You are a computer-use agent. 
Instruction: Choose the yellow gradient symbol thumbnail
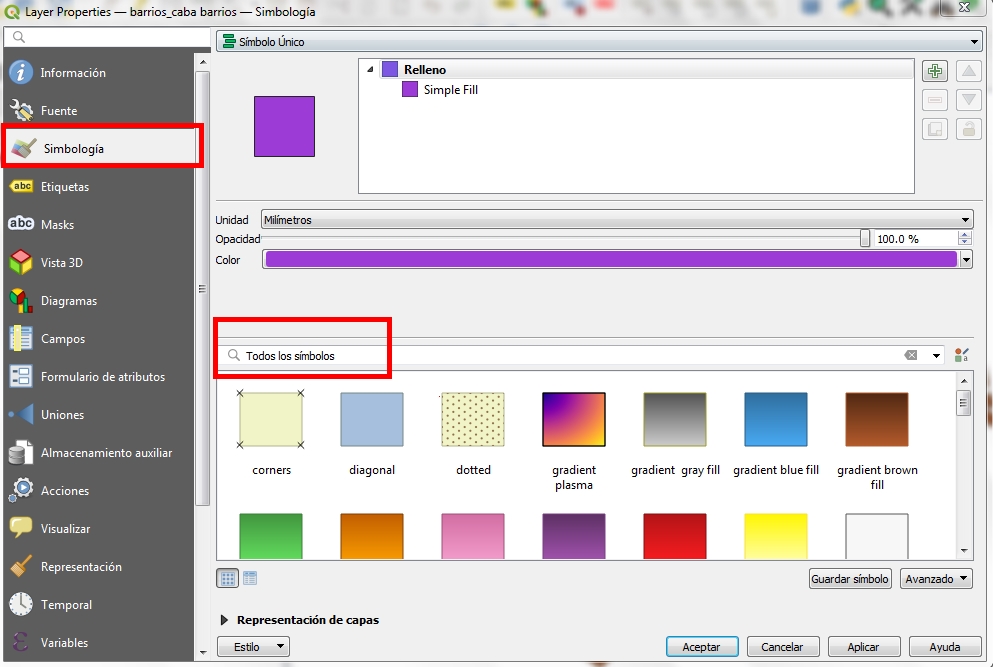[776, 536]
